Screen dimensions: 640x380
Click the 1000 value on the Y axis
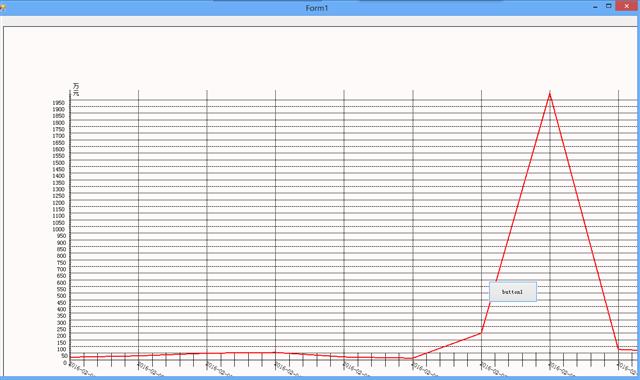point(59,229)
